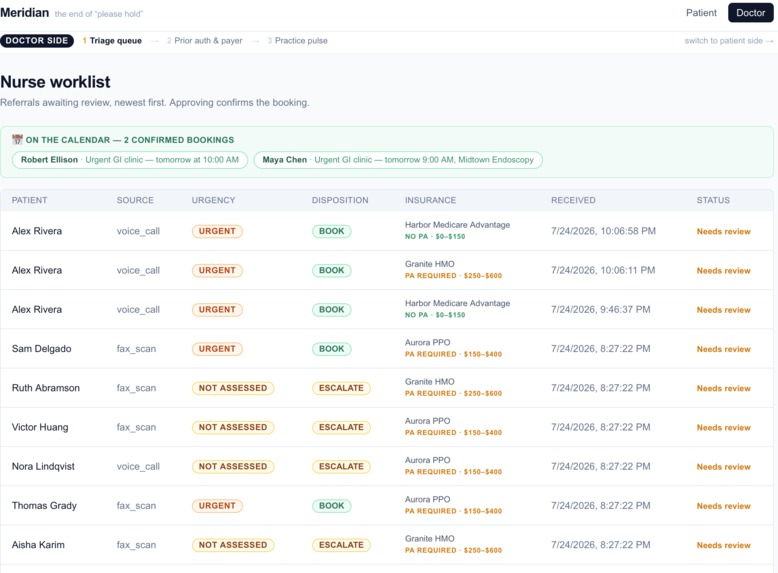Select the NOT ASSESSED badge for Nora Lindqvist
Viewport: 778px width, 573px height.
click(233, 466)
